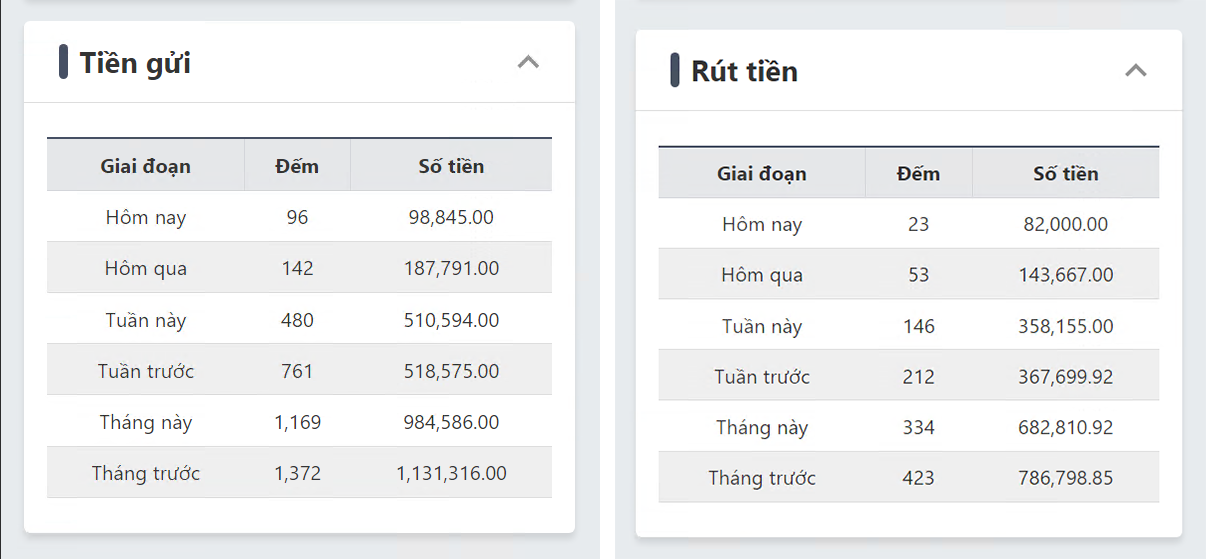1206x559 pixels.
Task: Collapse the Tiền gửi panel
Action: pos(528,62)
